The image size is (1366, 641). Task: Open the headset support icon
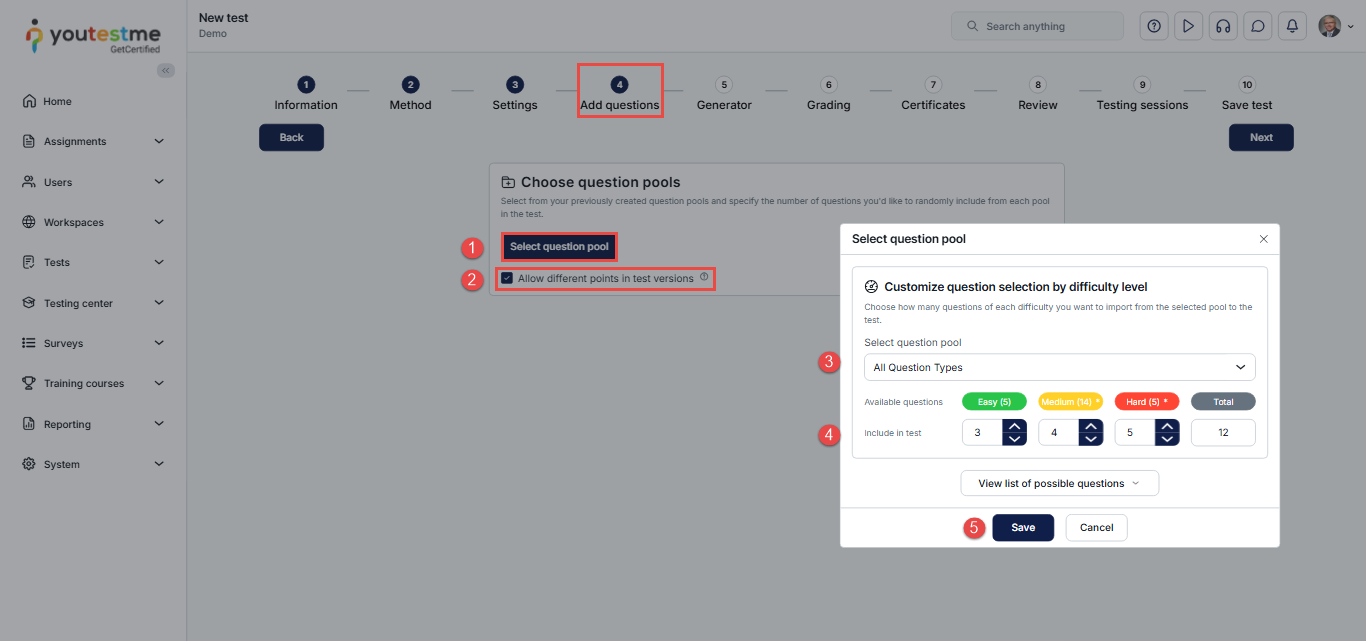(1222, 27)
